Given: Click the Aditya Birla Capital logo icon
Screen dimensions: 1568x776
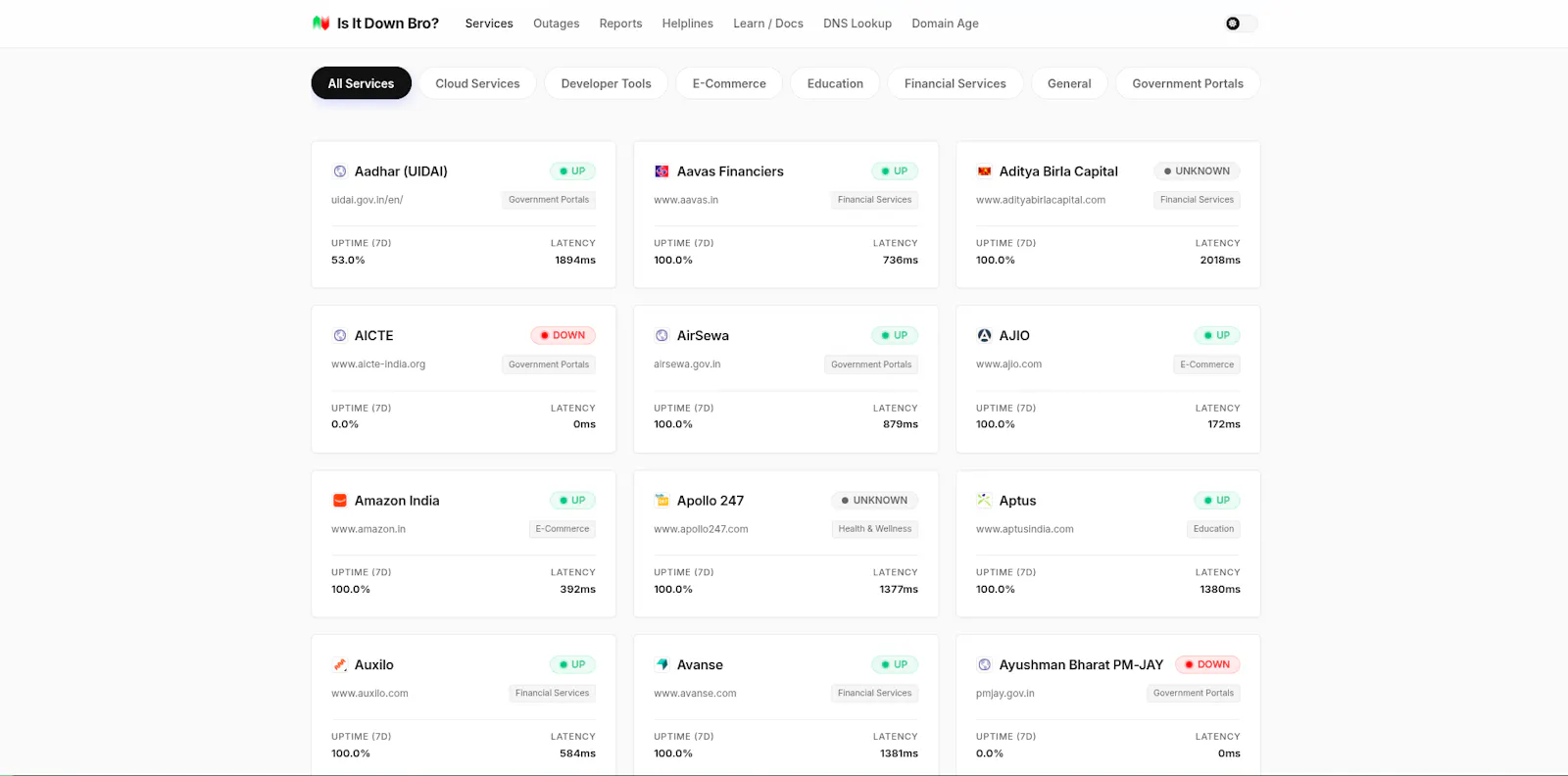Looking at the screenshot, I should tap(984, 171).
